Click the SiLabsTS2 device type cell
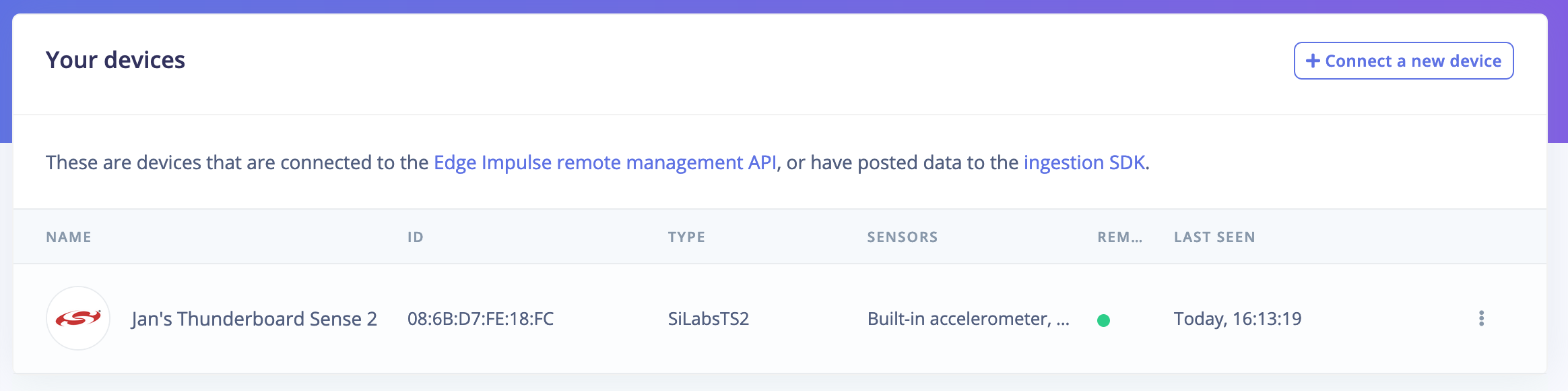The width and height of the screenshot is (1568, 391). [x=708, y=319]
